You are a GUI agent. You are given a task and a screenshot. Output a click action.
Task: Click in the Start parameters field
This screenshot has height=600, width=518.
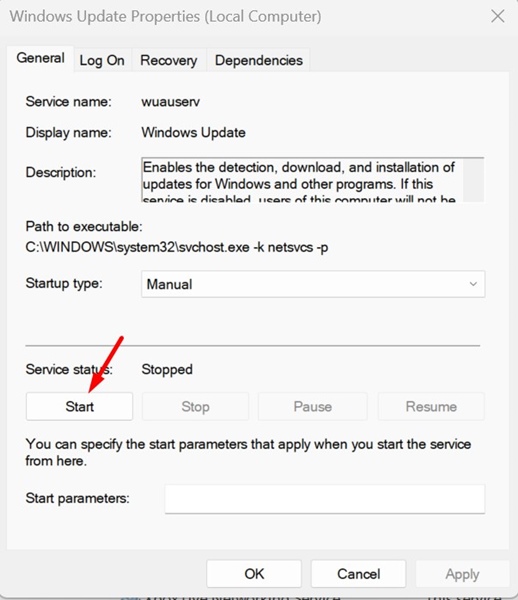click(x=325, y=499)
